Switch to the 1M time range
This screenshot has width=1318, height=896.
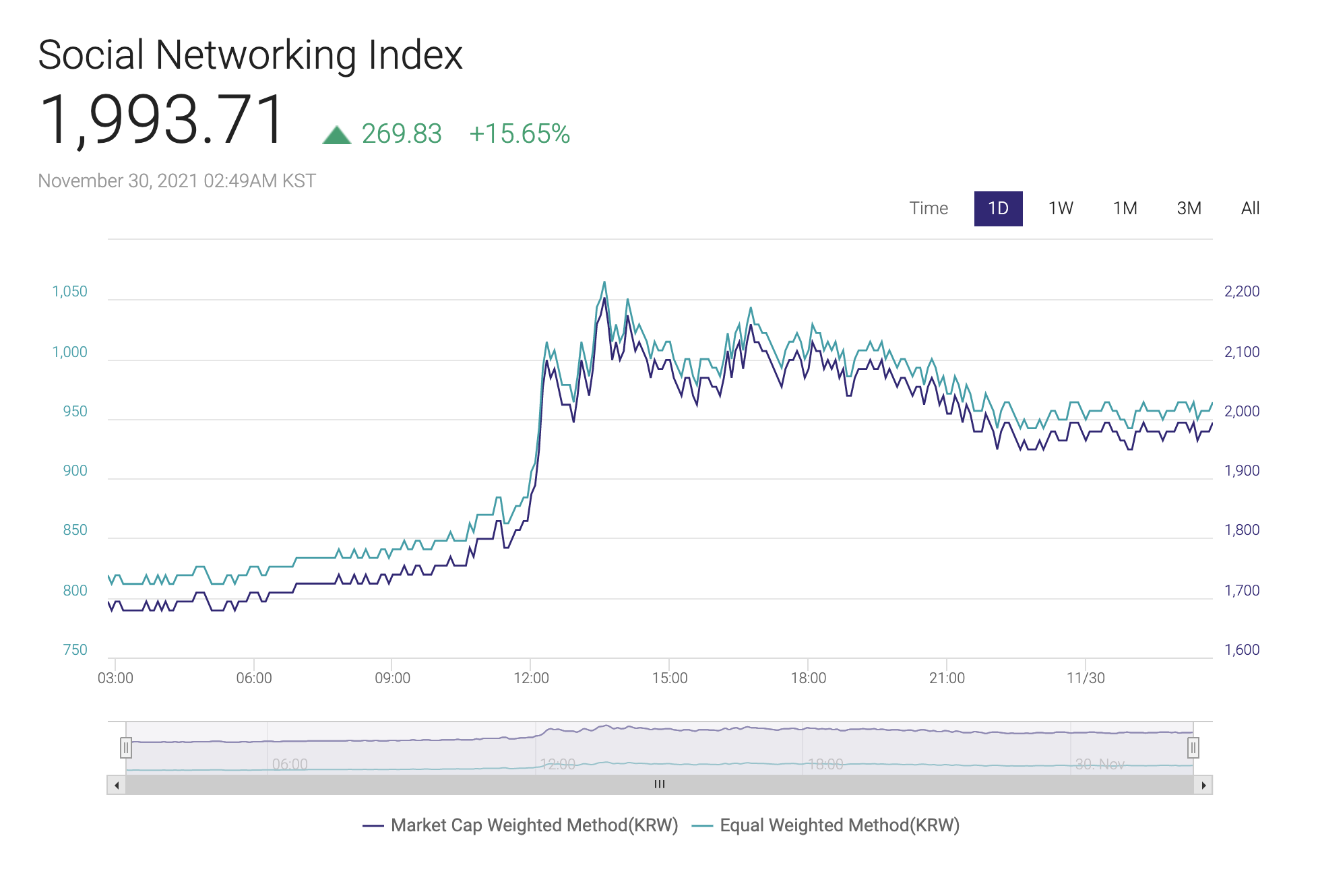tap(1124, 209)
